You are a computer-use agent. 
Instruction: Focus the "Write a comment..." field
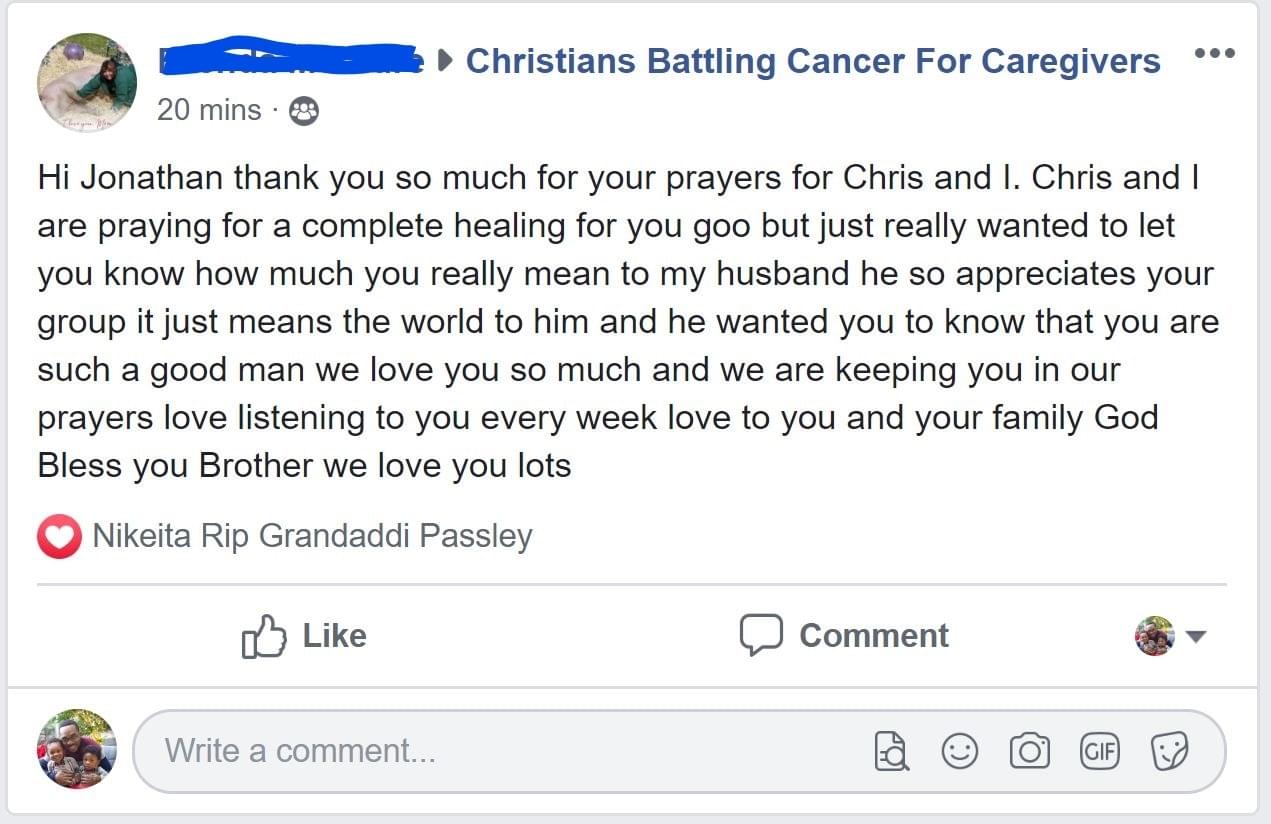click(x=500, y=751)
